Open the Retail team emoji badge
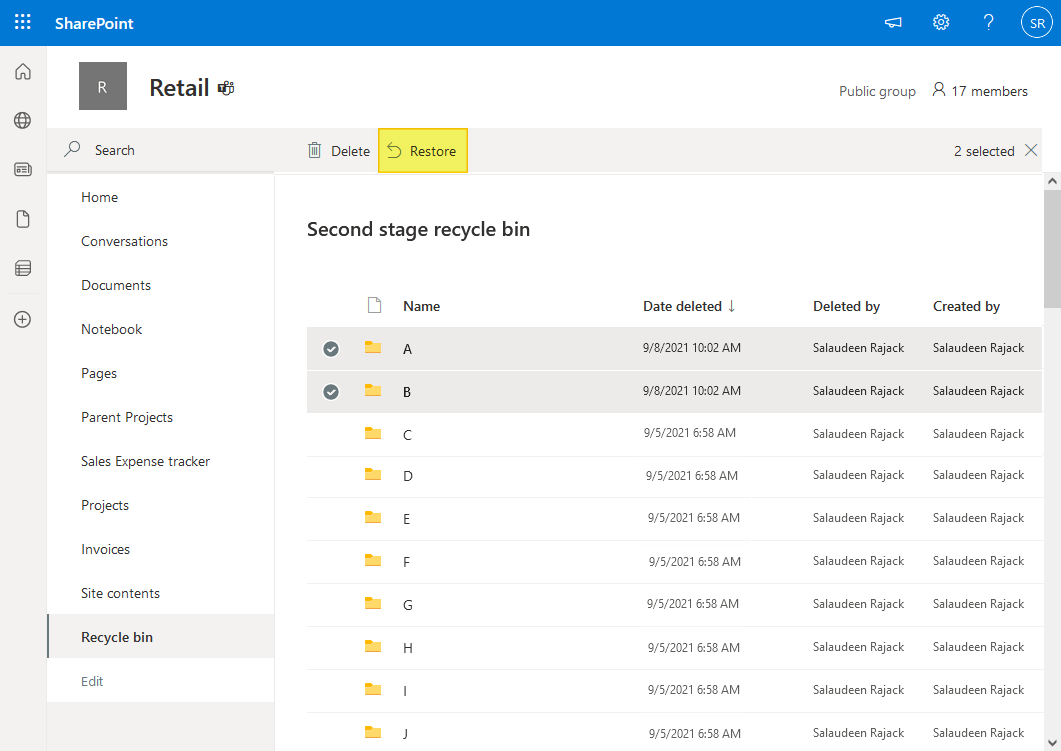Screen dimensions: 1061x751 click(225, 87)
